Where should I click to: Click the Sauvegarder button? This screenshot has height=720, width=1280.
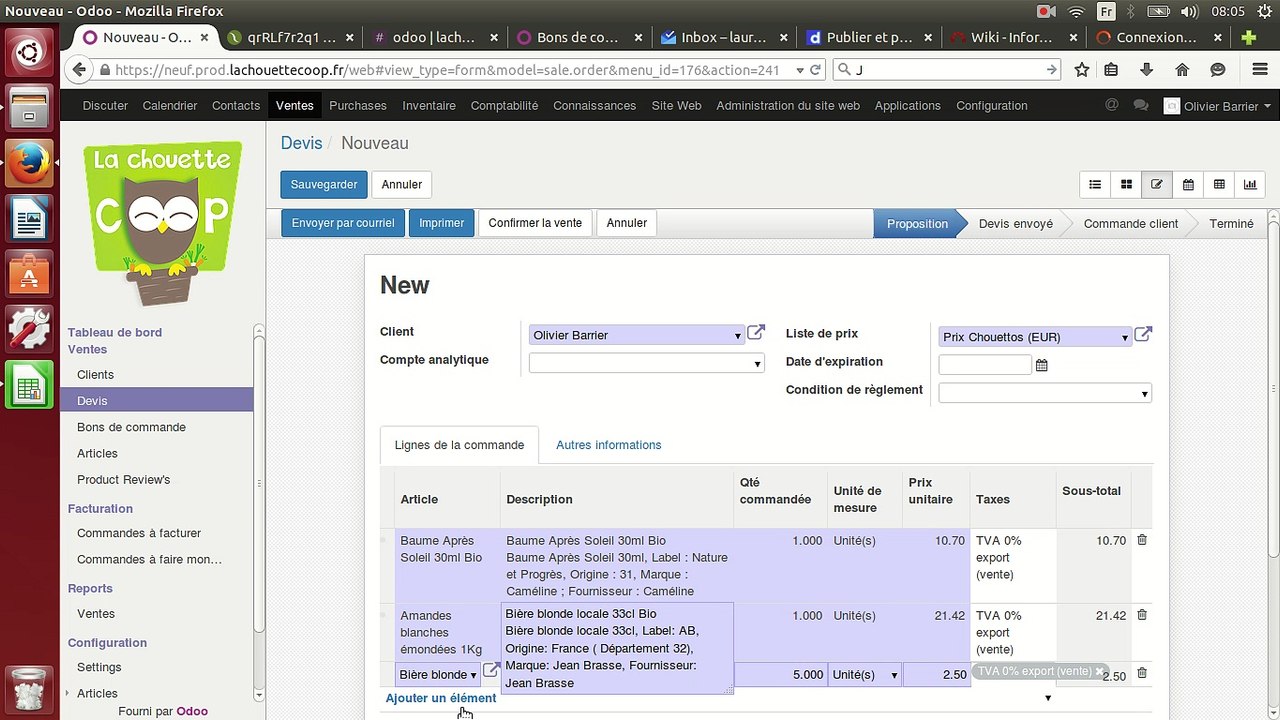click(323, 184)
